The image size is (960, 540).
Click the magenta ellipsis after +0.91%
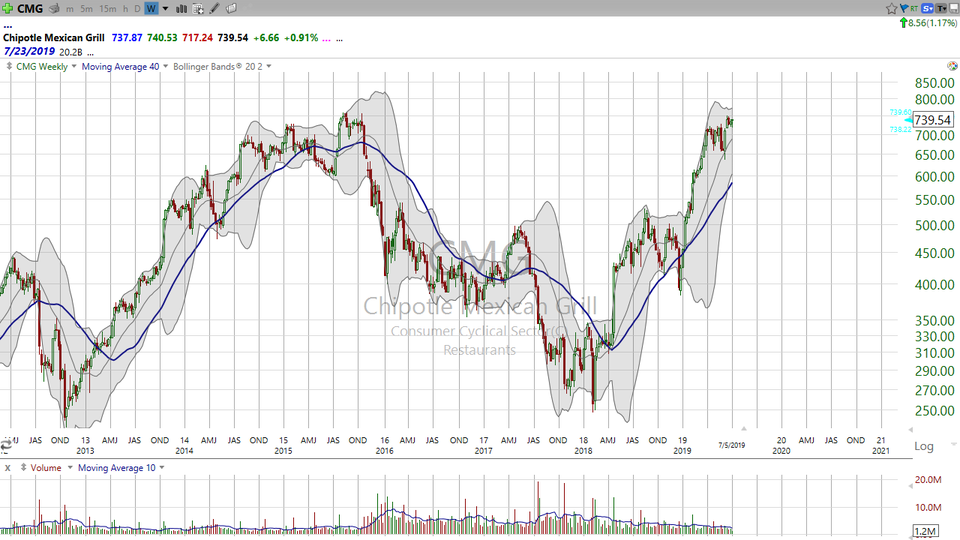pos(326,39)
